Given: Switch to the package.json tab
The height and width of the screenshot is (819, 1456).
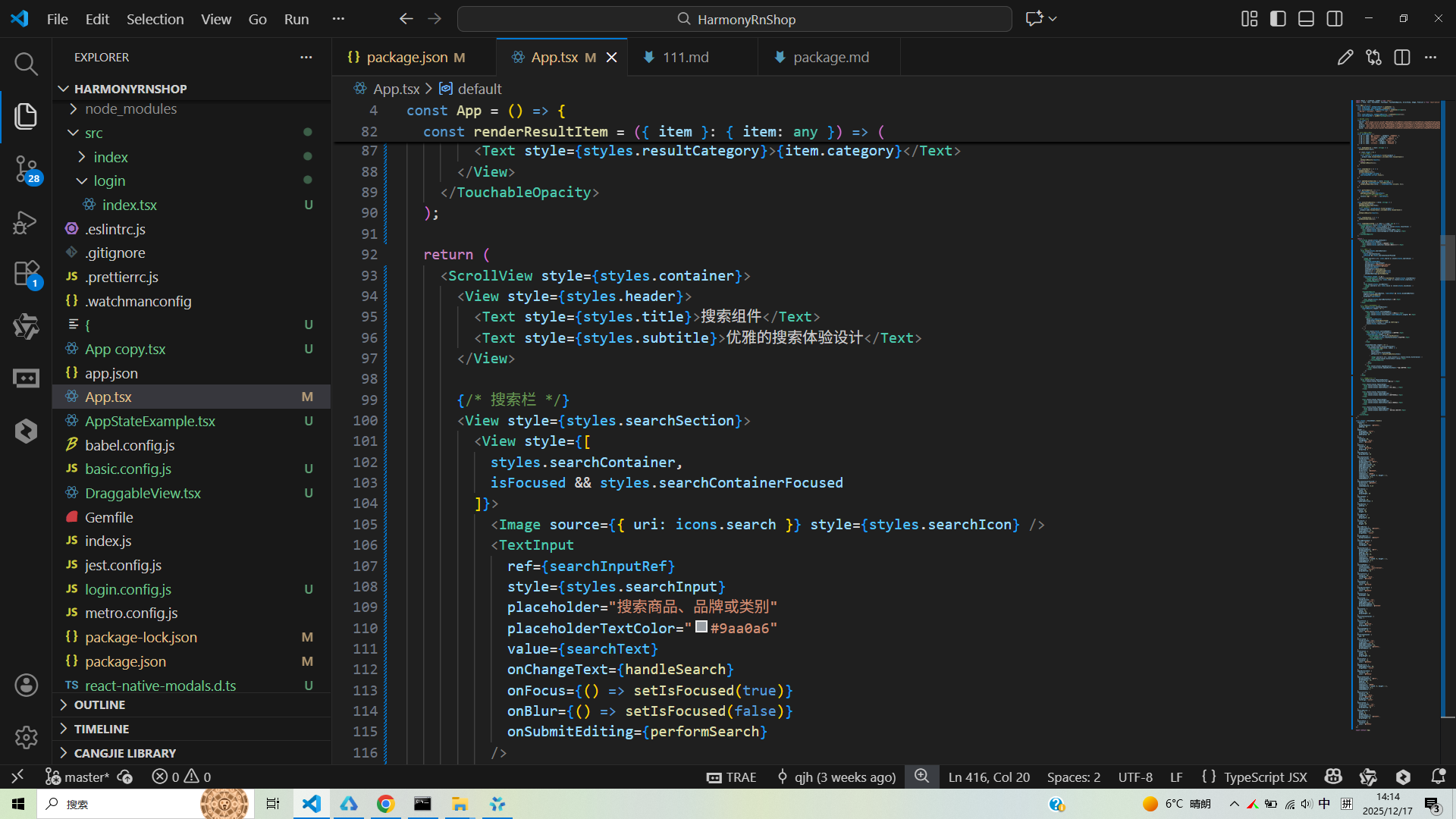Looking at the screenshot, I should [406, 58].
